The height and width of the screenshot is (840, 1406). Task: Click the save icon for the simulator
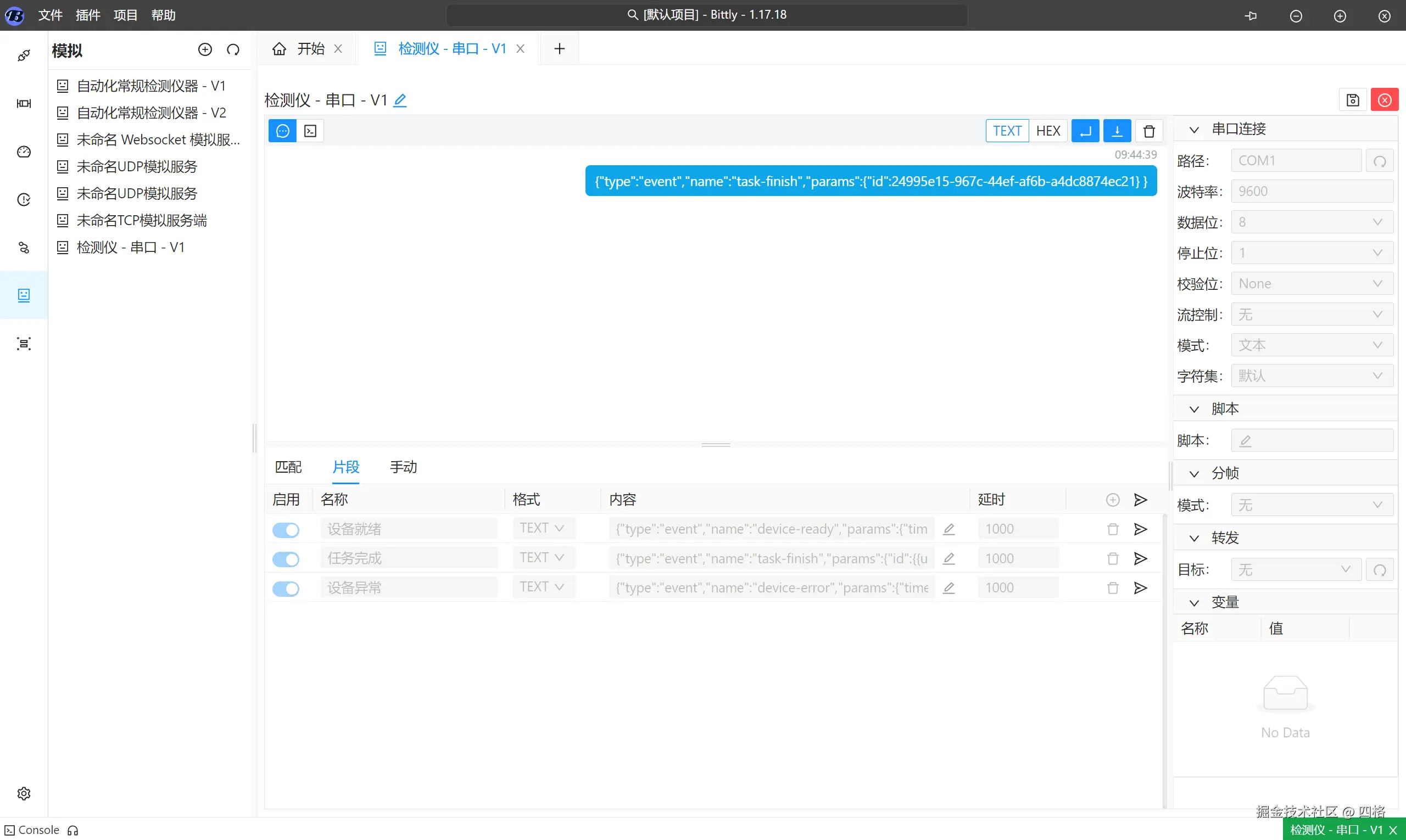[x=1352, y=100]
